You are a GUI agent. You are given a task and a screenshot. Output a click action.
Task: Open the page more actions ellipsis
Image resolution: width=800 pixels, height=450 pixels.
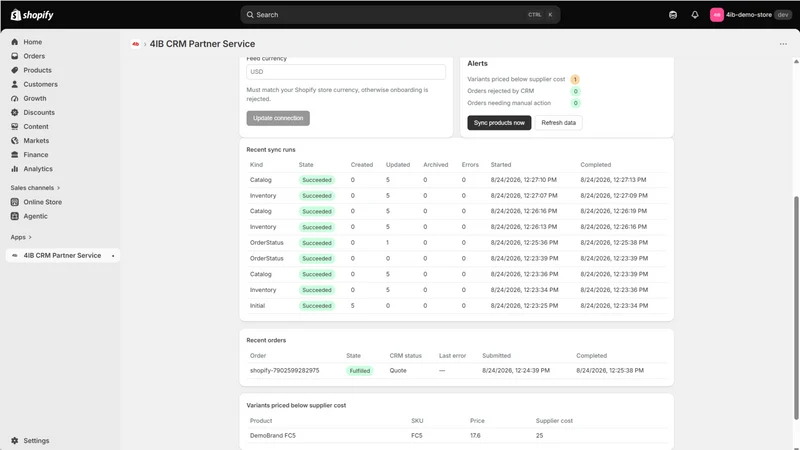click(x=783, y=44)
